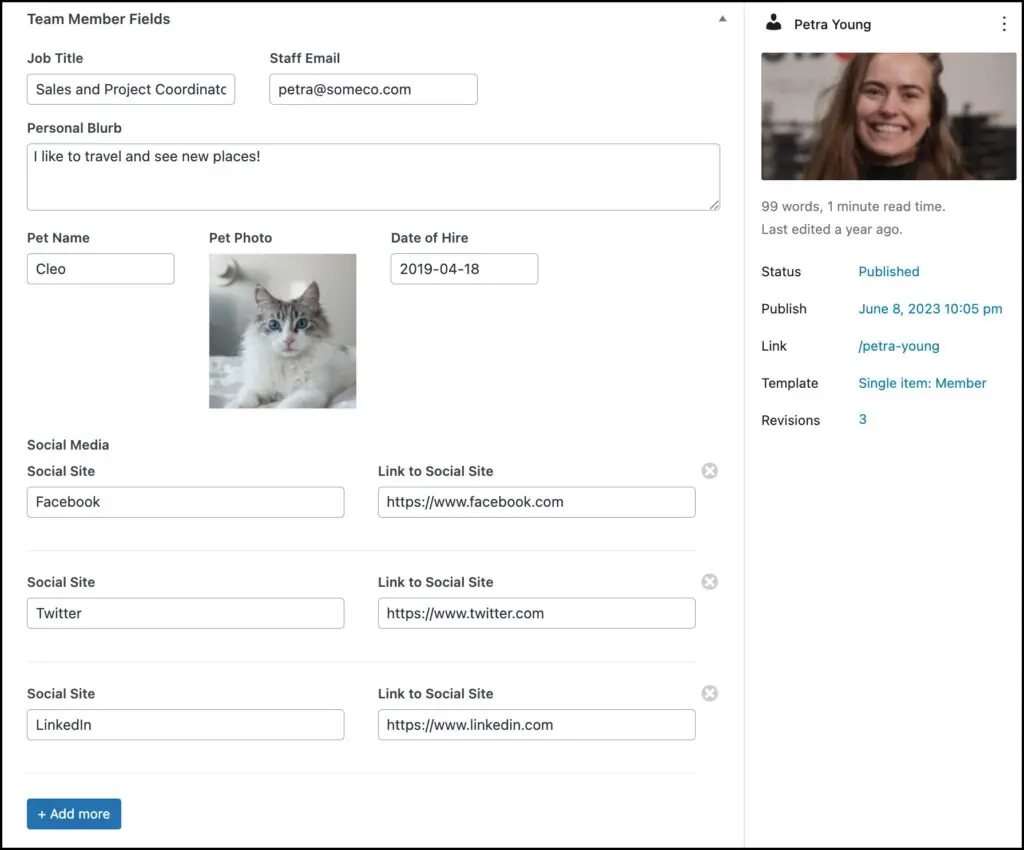Remove the LinkedIn social site row

click(x=709, y=693)
